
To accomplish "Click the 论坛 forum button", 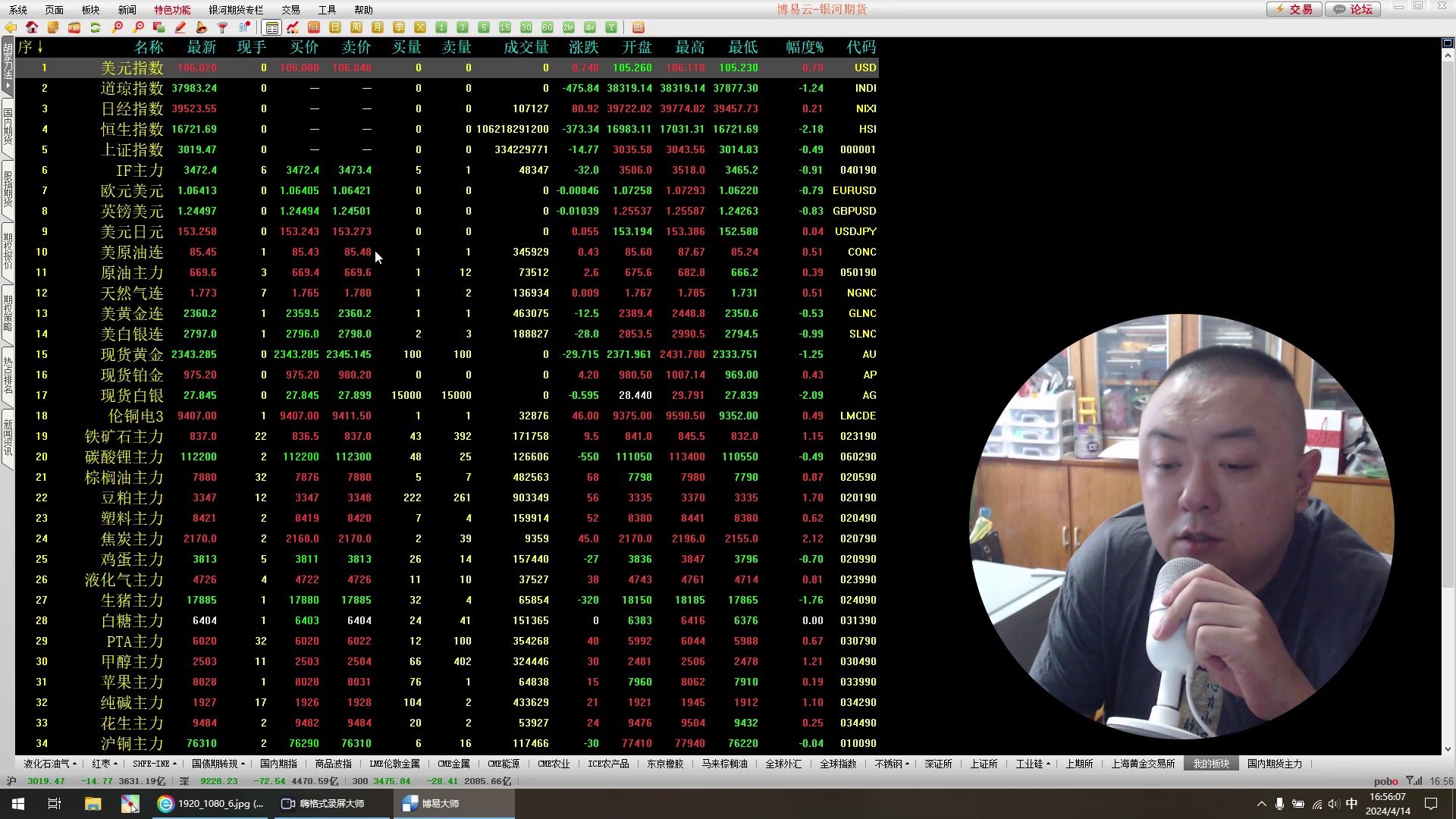I will (1353, 9).
